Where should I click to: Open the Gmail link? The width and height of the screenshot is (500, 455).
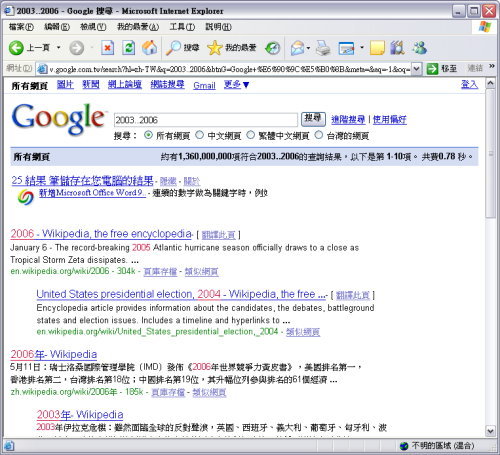204,86
